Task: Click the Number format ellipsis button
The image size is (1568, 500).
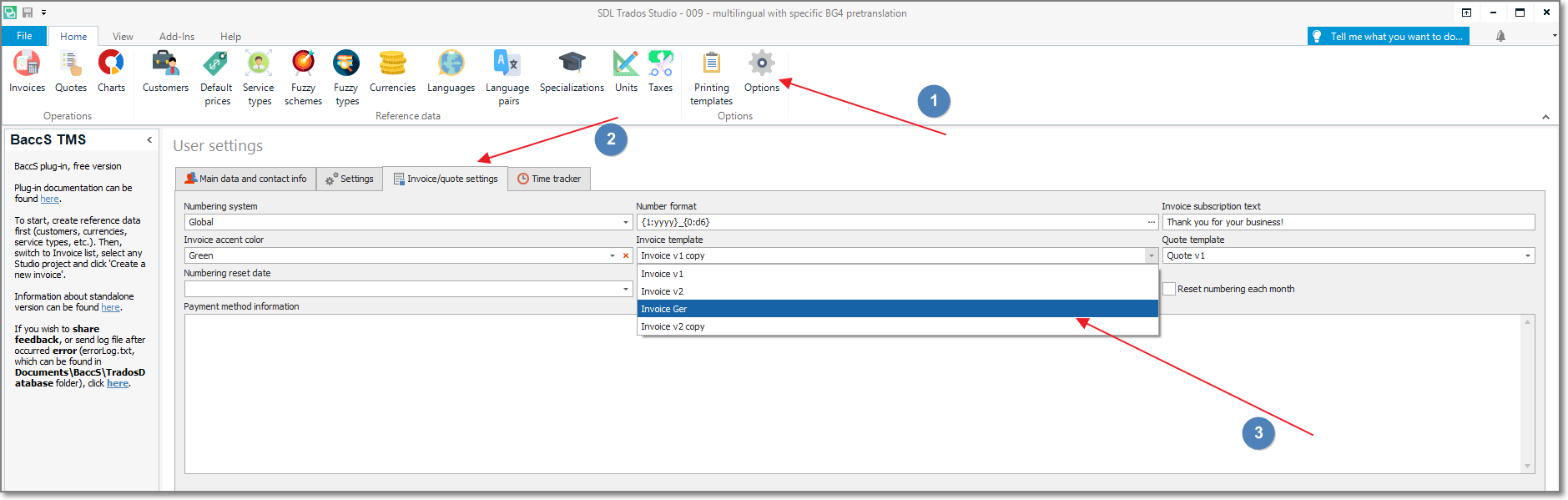Action: [1152, 222]
